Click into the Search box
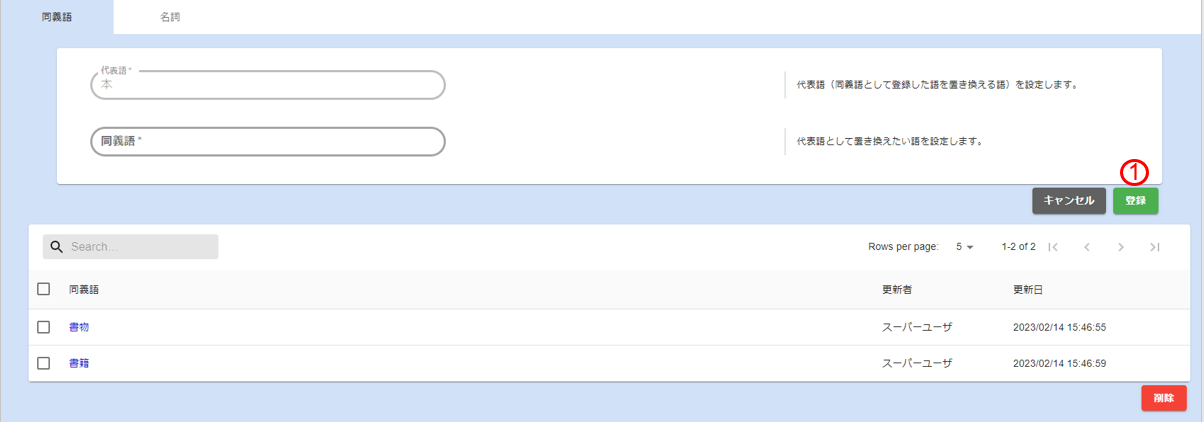Image resolution: width=1204 pixels, height=422 pixels. click(140, 247)
